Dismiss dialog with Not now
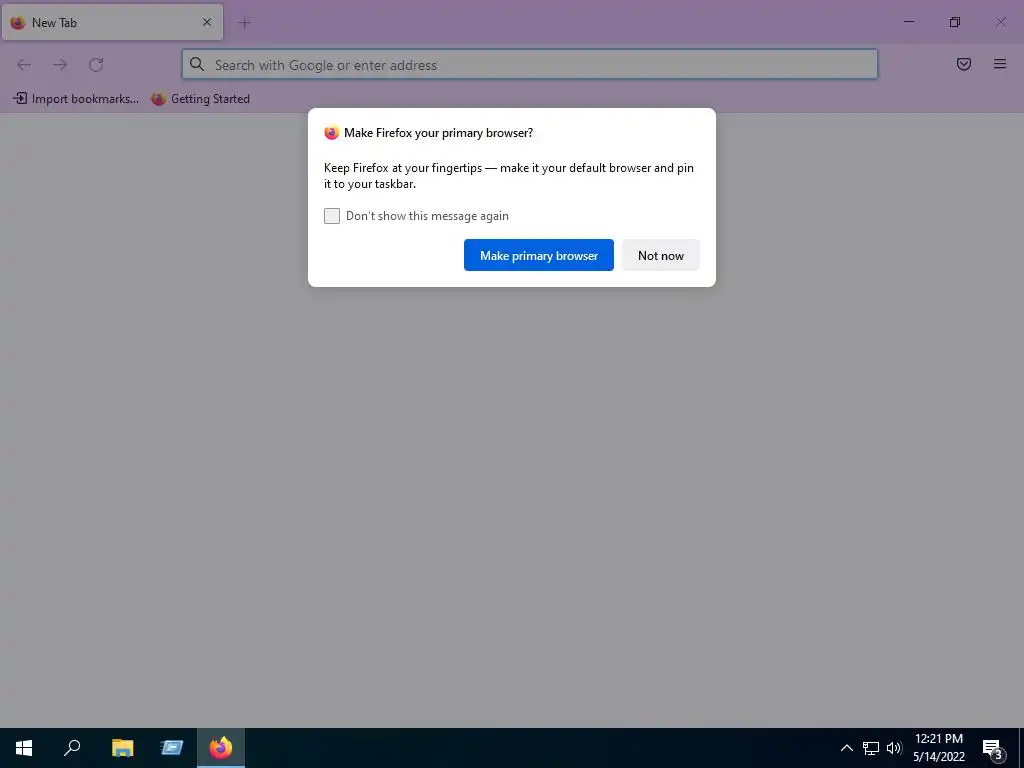This screenshot has width=1024, height=768. [661, 255]
